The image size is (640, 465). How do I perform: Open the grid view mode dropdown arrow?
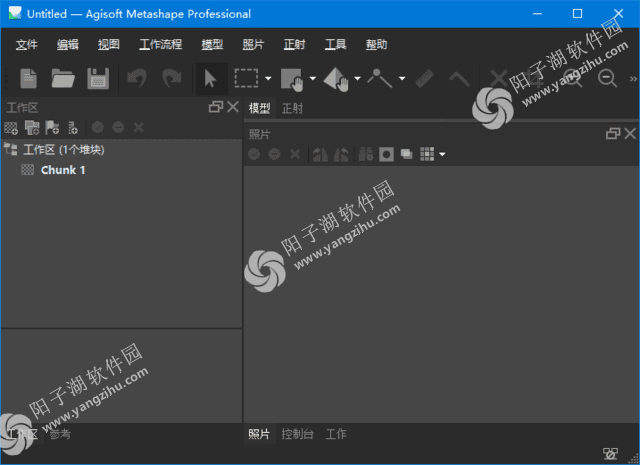point(442,155)
